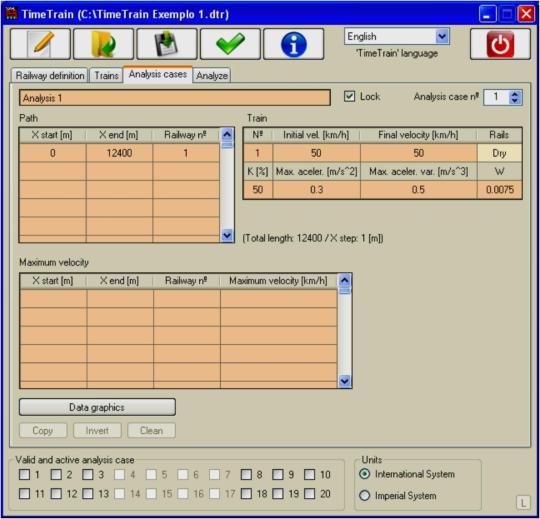
Task: Click the TimeTrain title bar app icon
Action: click(12, 13)
